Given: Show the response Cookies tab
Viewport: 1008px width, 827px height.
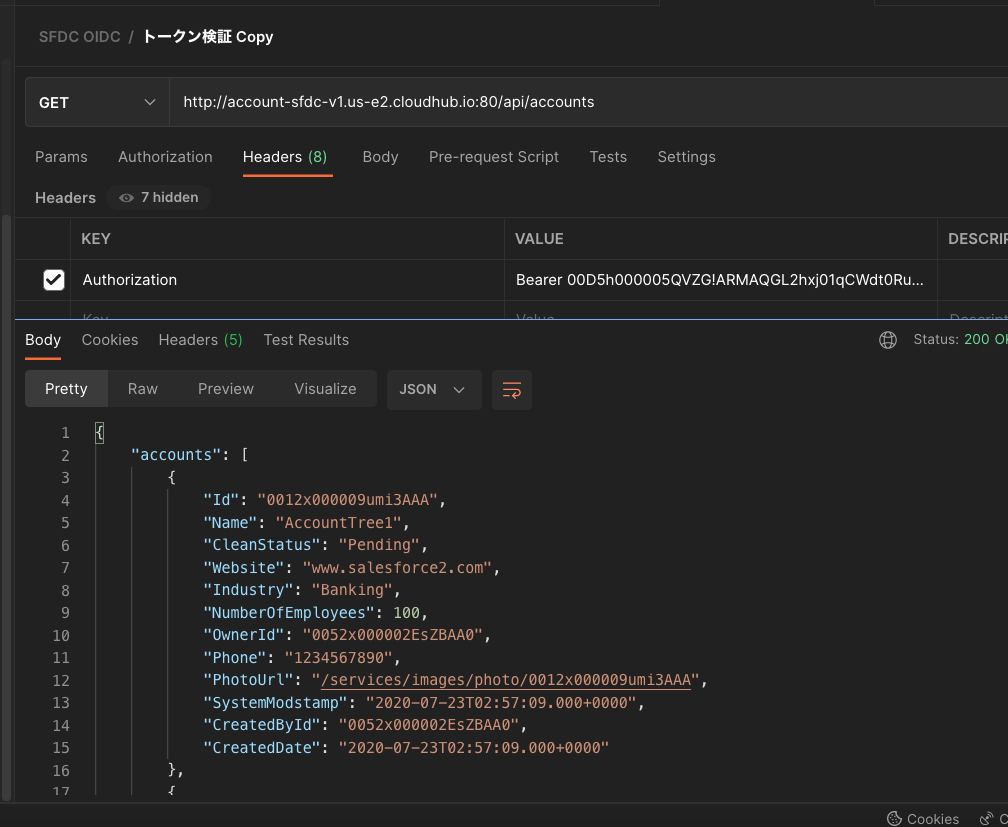Looking at the screenshot, I should pyautogui.click(x=110, y=340).
